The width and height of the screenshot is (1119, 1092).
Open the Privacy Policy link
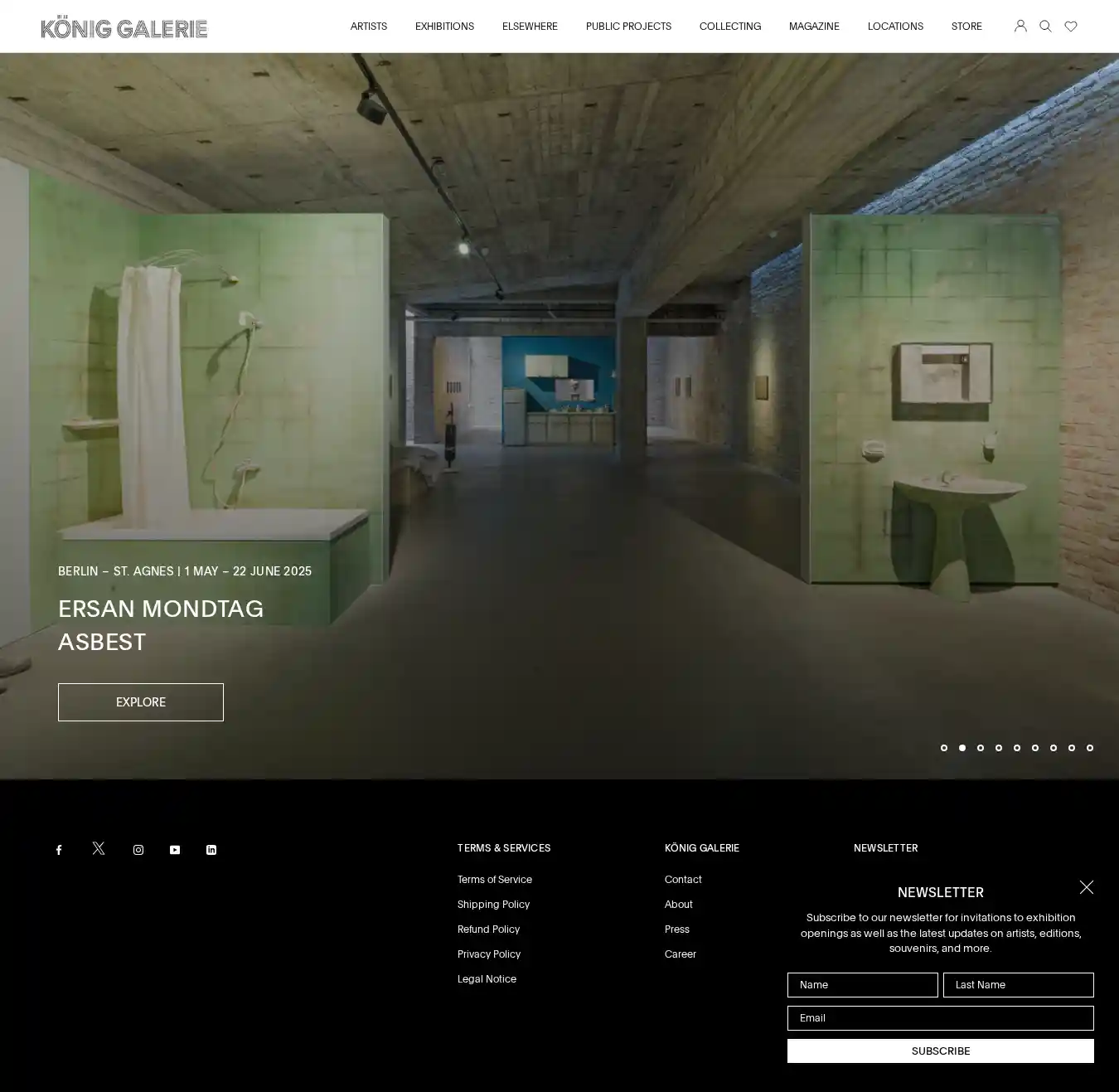[489, 954]
